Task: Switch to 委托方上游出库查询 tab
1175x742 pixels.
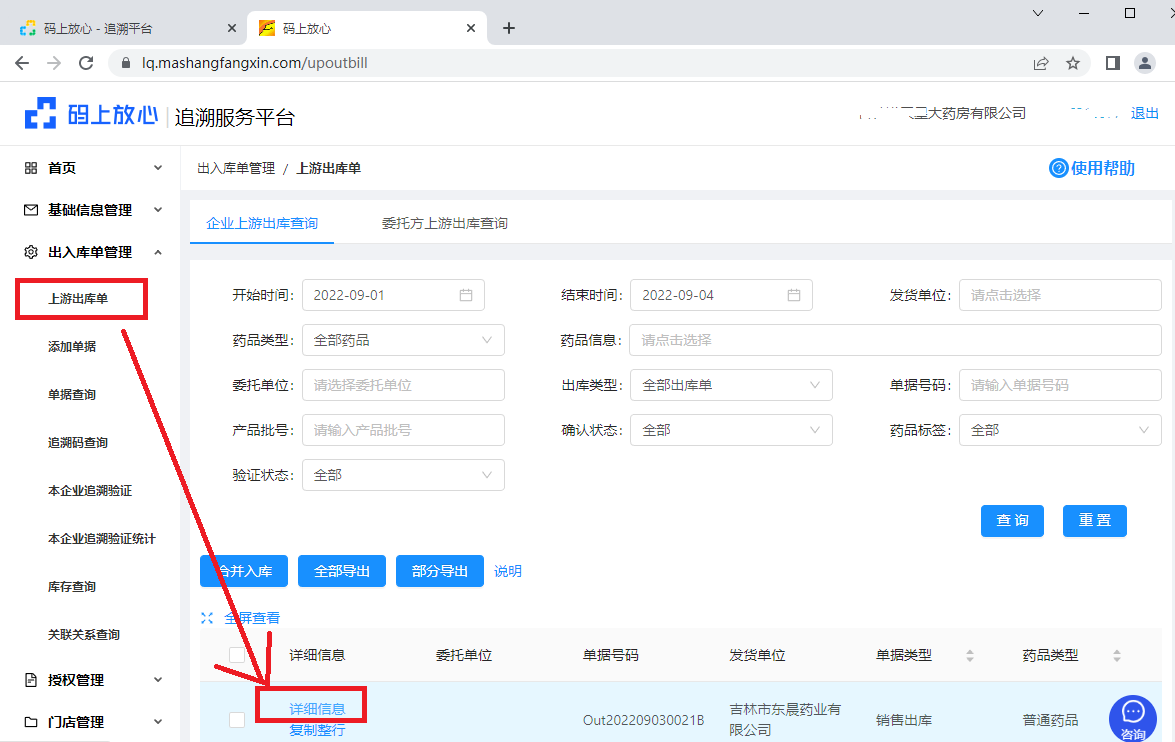Action: (x=444, y=223)
